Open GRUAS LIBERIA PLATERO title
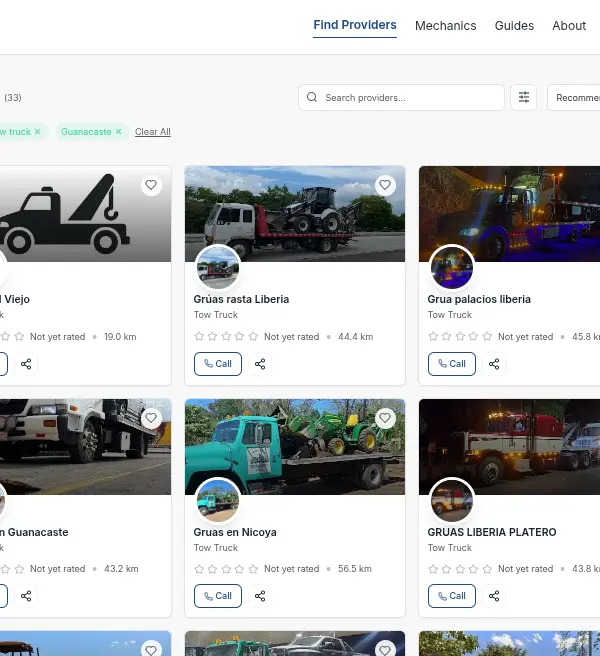600x656 pixels. tap(492, 532)
